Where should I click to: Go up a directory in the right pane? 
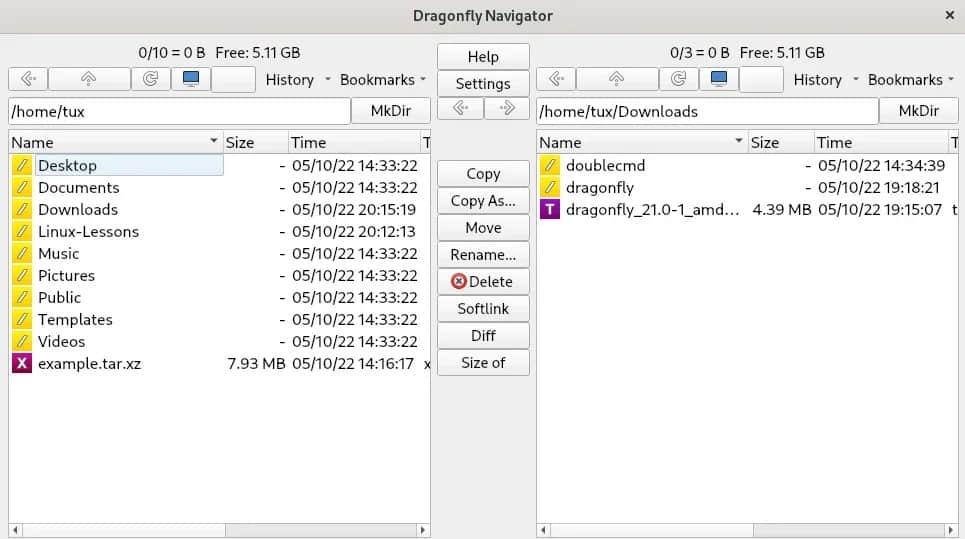click(x=617, y=79)
